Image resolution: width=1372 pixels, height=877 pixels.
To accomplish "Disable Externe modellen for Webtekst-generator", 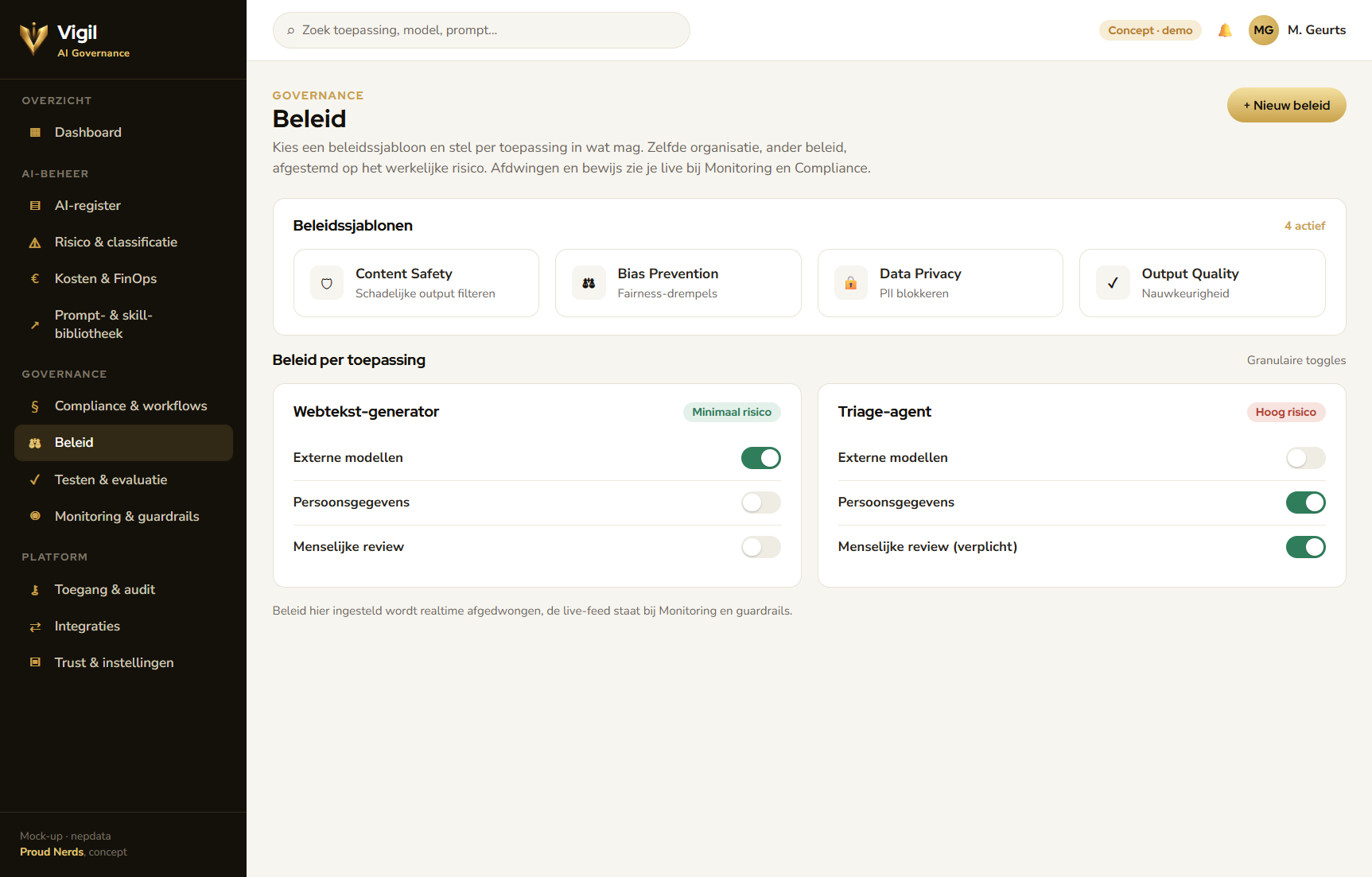I will (761, 458).
